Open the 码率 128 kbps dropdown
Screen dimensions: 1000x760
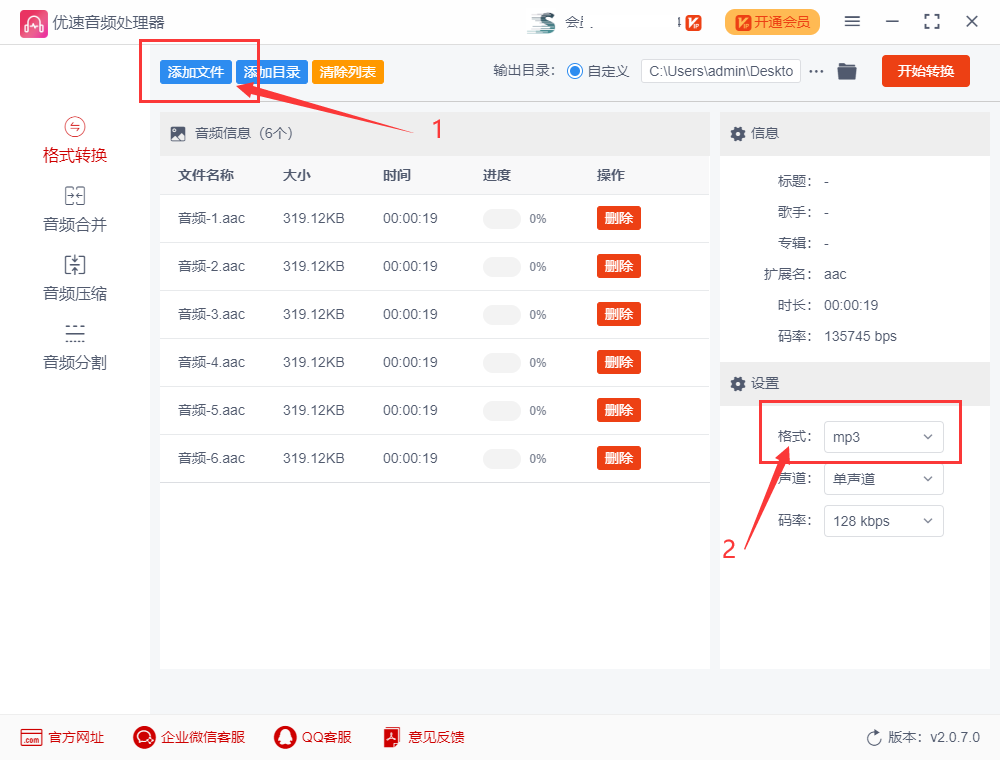pos(883,521)
